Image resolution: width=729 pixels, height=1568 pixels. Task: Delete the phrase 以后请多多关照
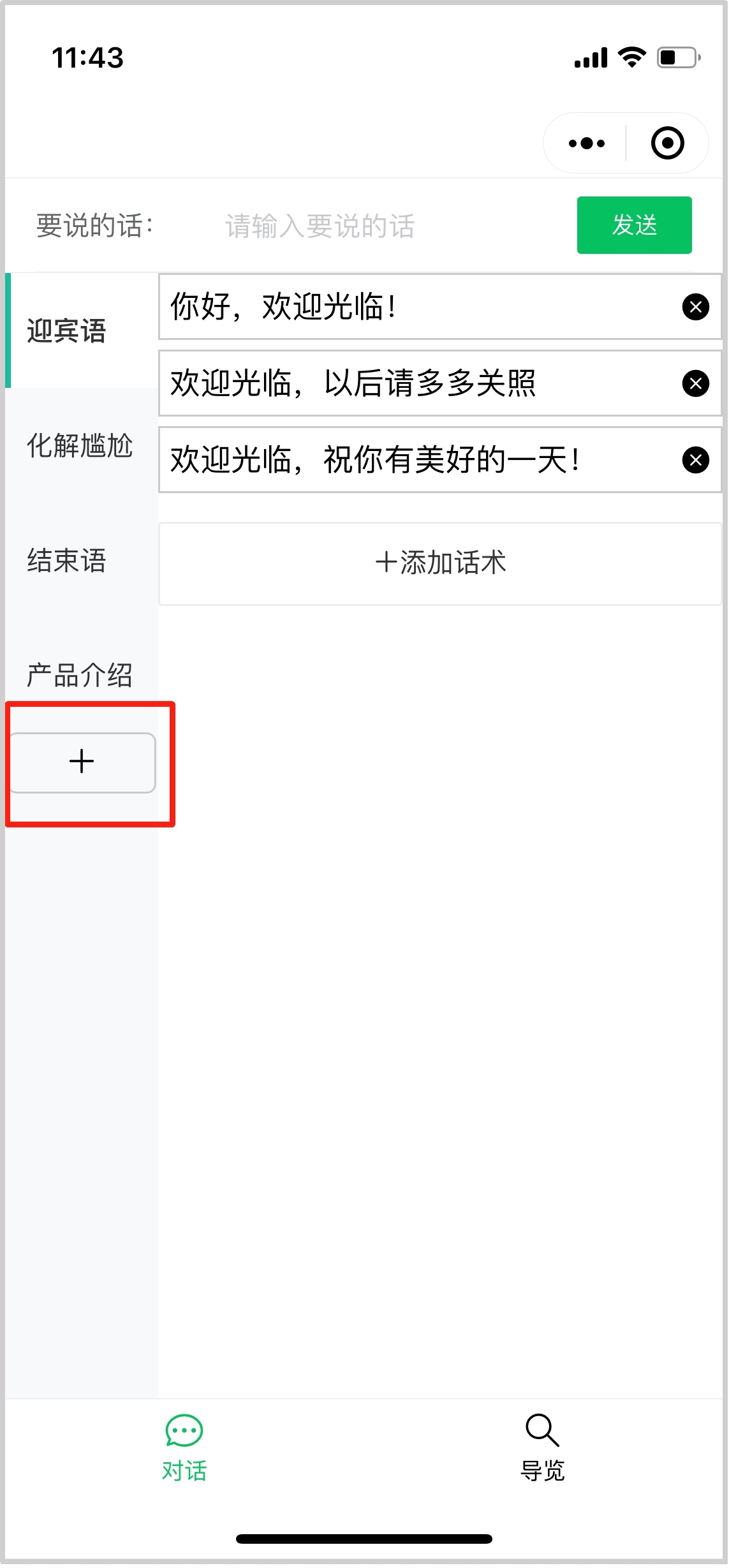[x=695, y=383]
